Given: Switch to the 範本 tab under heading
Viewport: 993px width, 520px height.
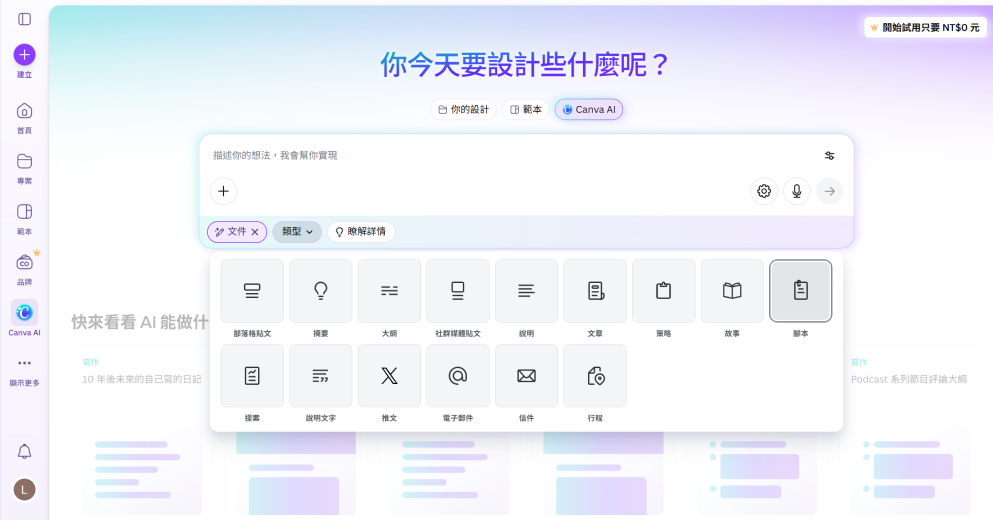Looking at the screenshot, I should (526, 110).
